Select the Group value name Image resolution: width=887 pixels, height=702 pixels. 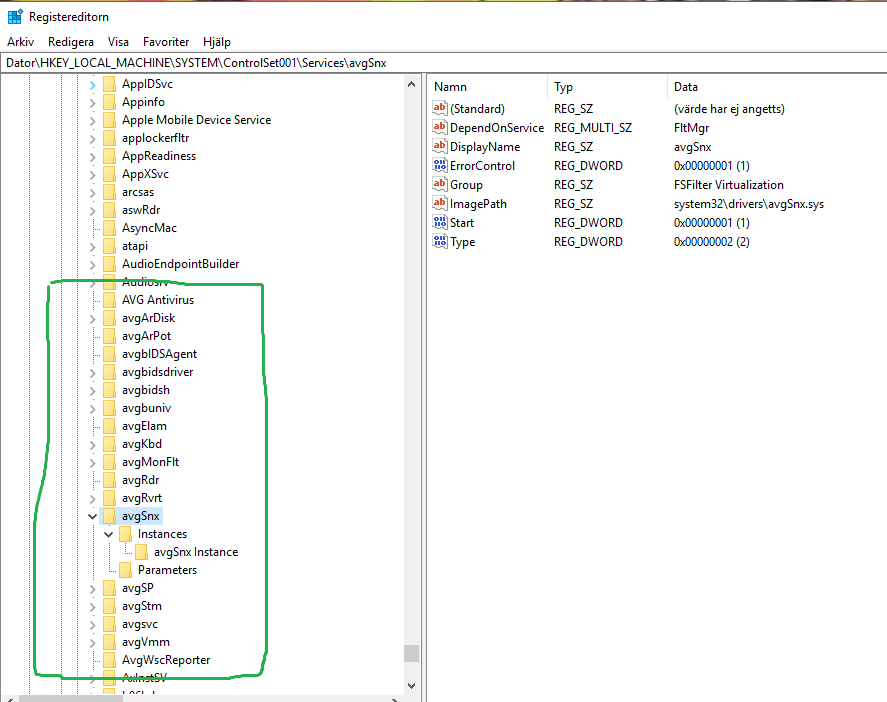(466, 185)
